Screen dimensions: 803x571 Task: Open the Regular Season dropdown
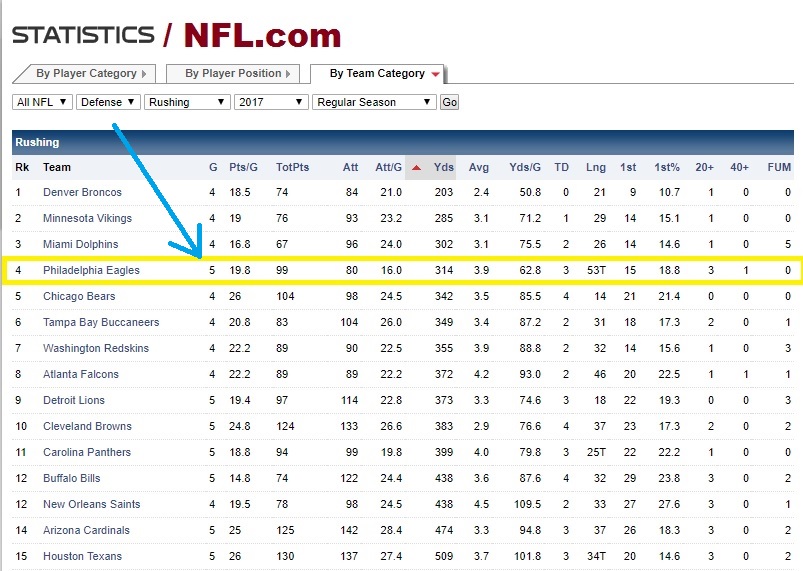(x=374, y=102)
